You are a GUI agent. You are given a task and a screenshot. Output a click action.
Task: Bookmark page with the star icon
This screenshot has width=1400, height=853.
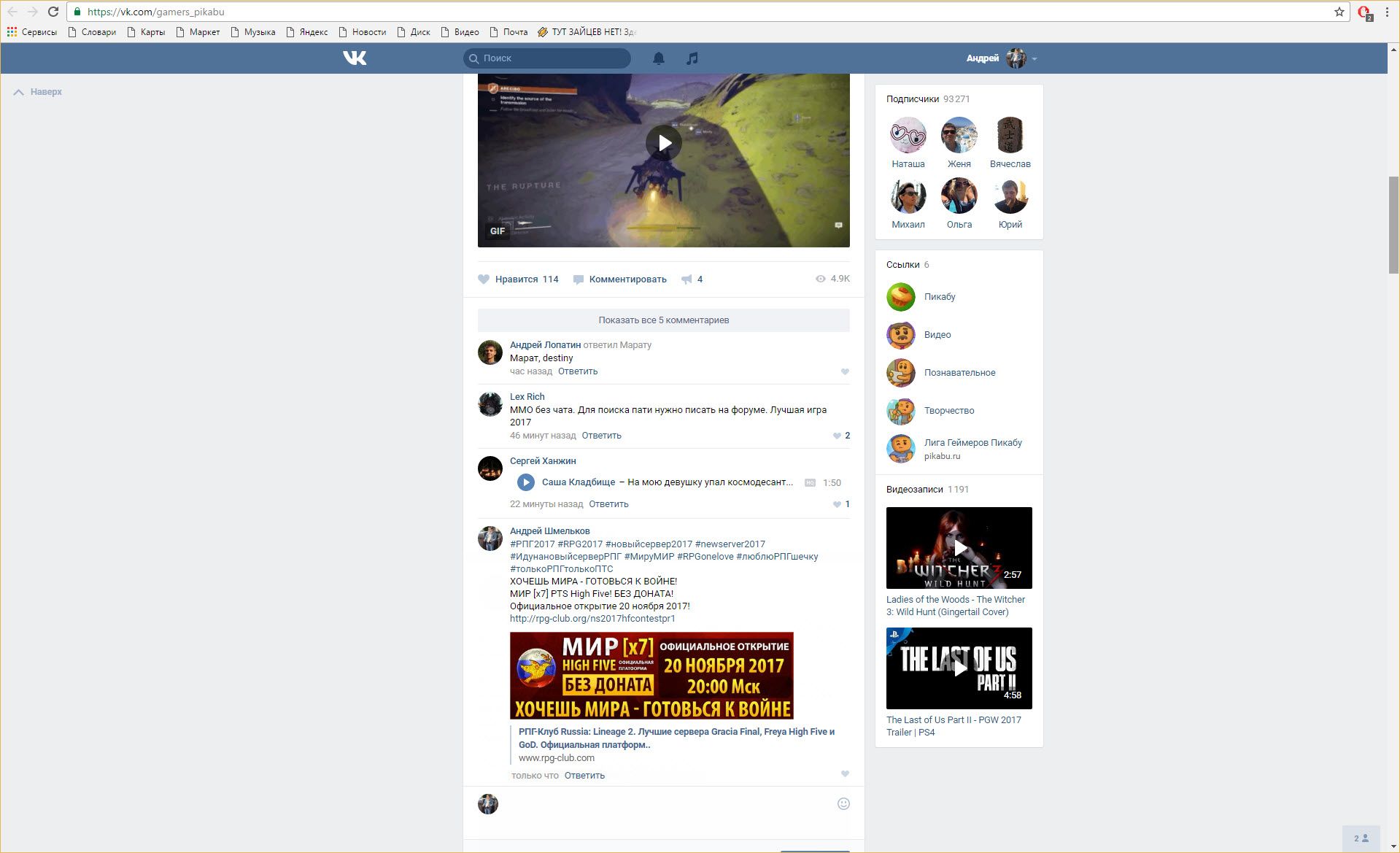coord(1339,12)
